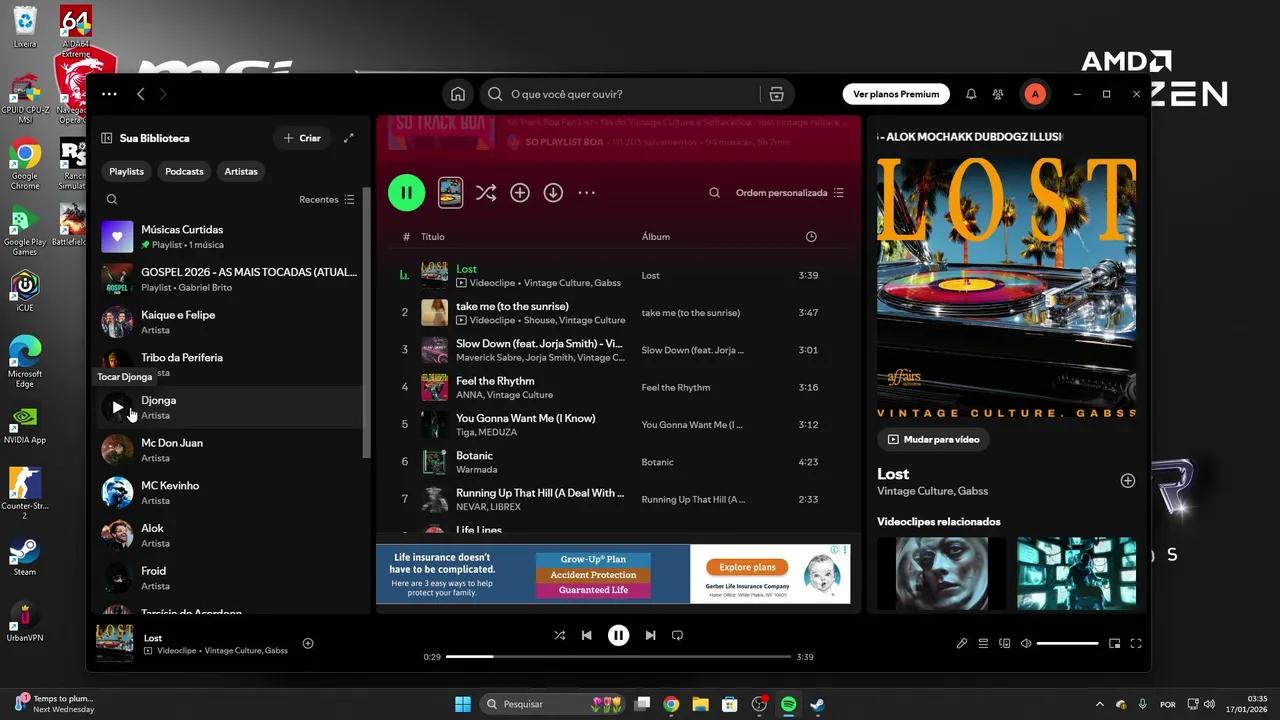Click the Browse icon in the search bar
Viewport: 1280px width, 720px height.
coord(776,94)
